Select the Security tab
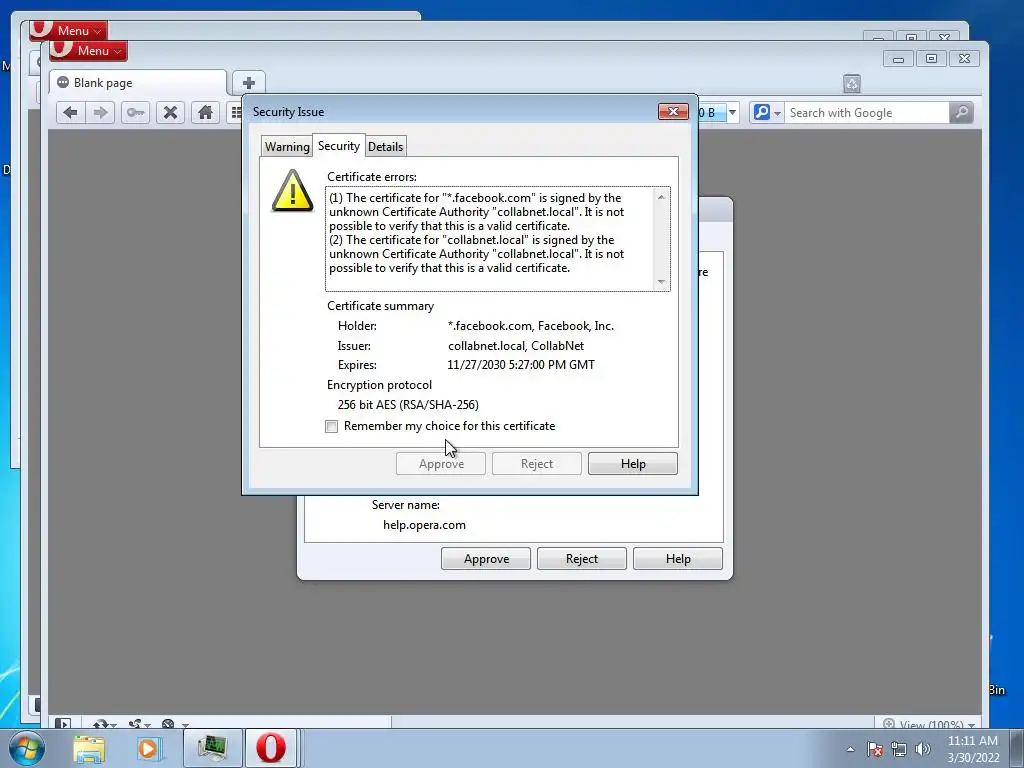 pos(339,146)
